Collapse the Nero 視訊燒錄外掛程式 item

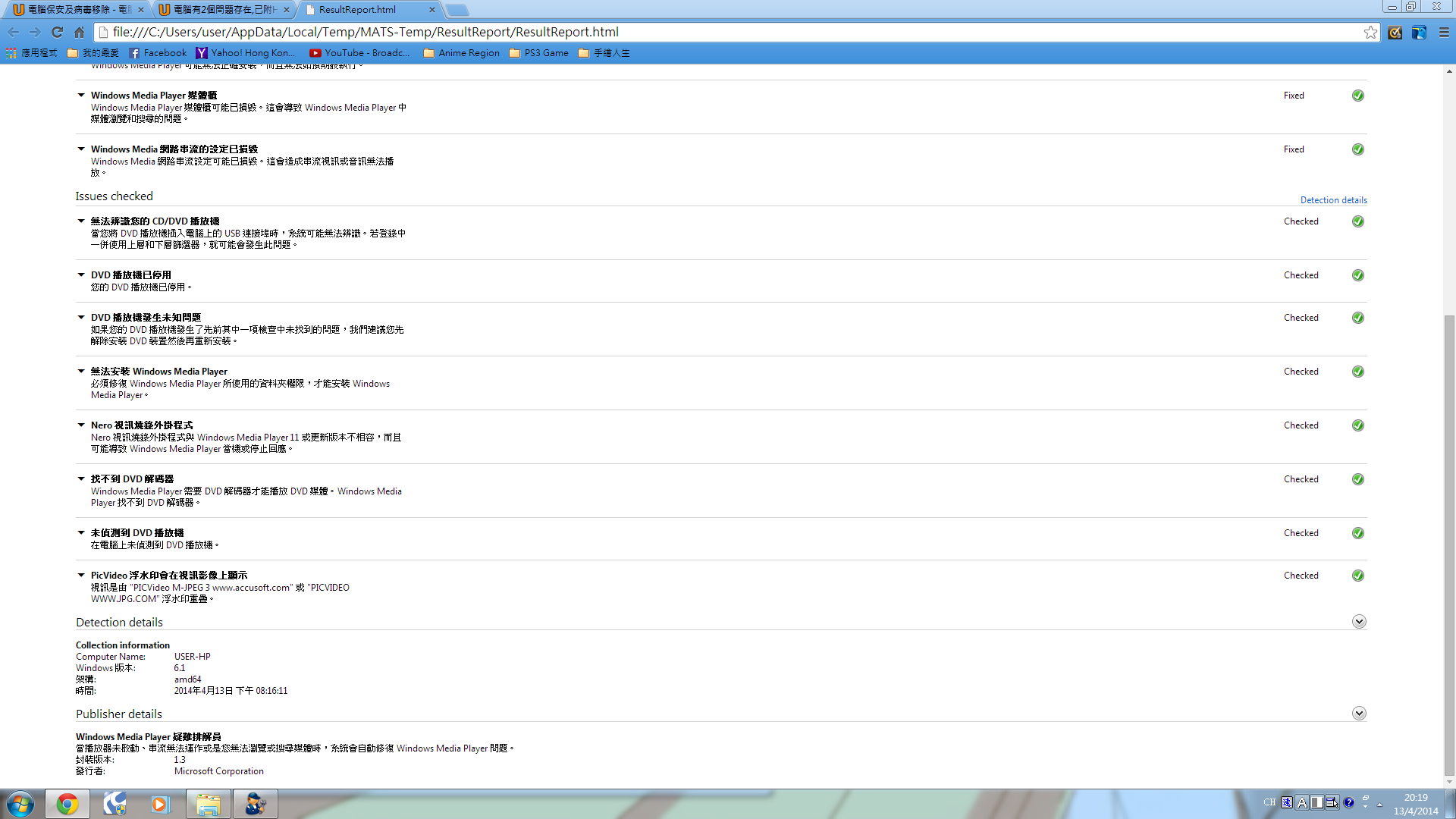pos(81,425)
